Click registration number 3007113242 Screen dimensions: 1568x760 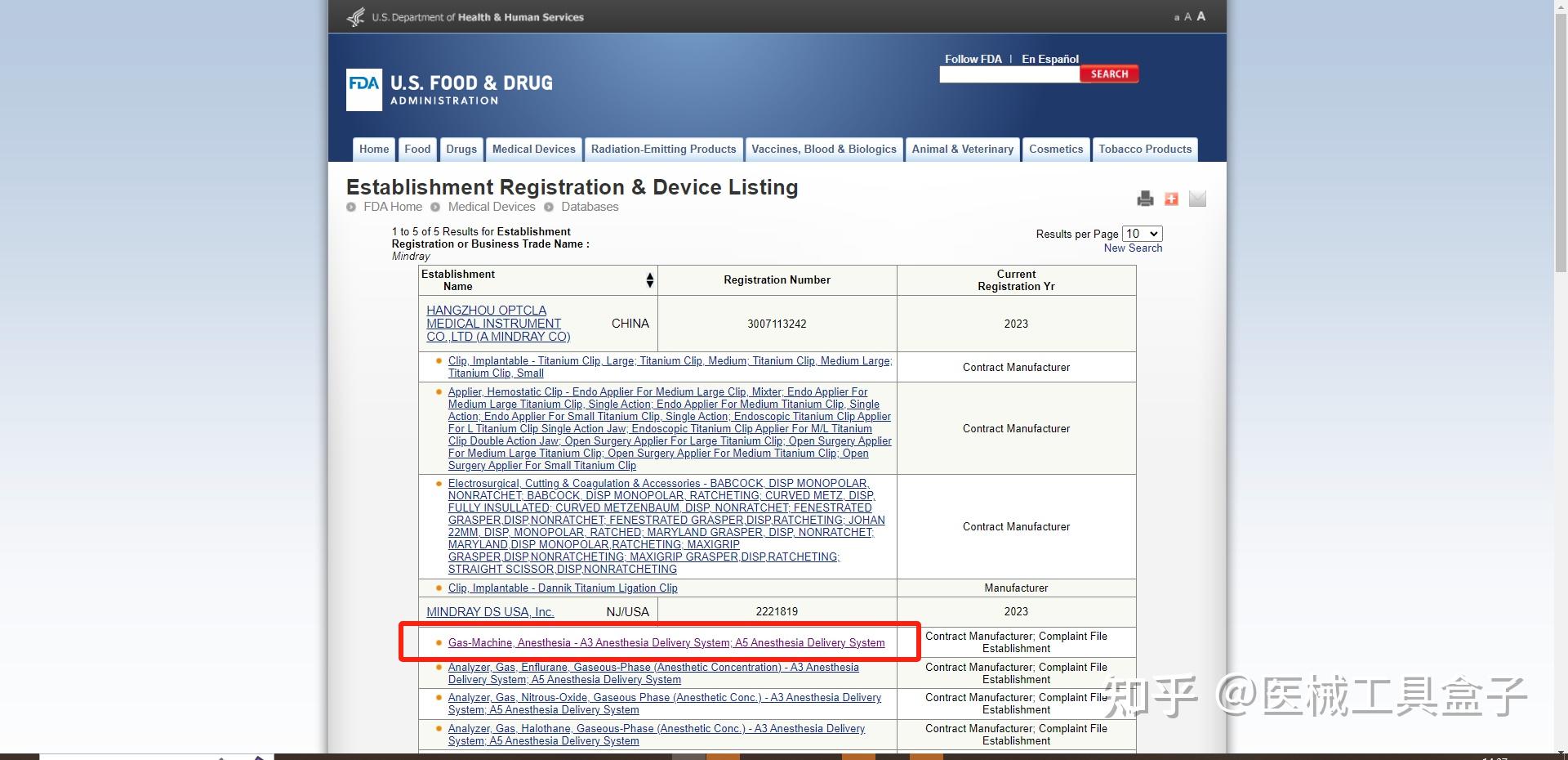click(x=777, y=324)
